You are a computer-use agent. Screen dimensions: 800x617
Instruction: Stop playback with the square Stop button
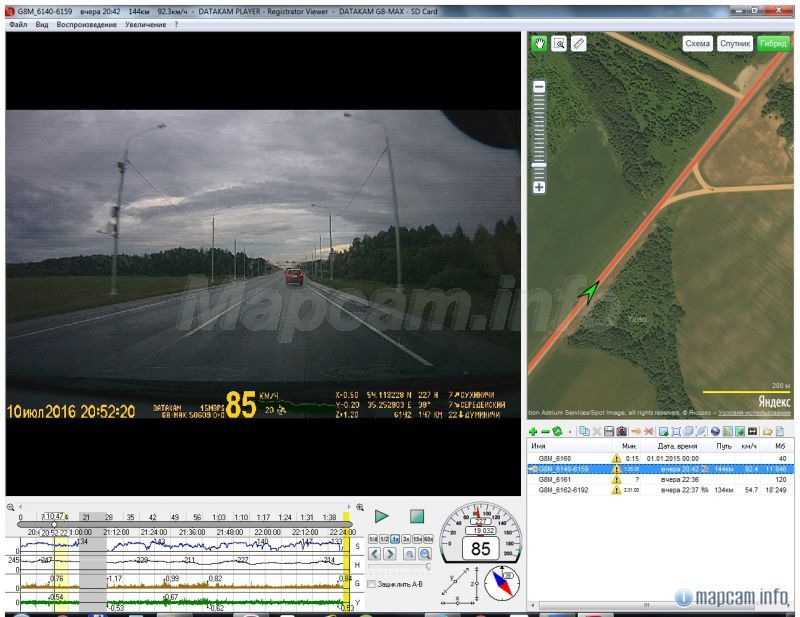tap(417, 516)
